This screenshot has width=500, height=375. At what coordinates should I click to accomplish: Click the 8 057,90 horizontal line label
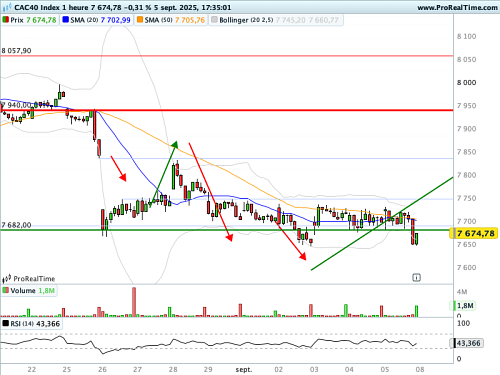[x=16, y=51]
